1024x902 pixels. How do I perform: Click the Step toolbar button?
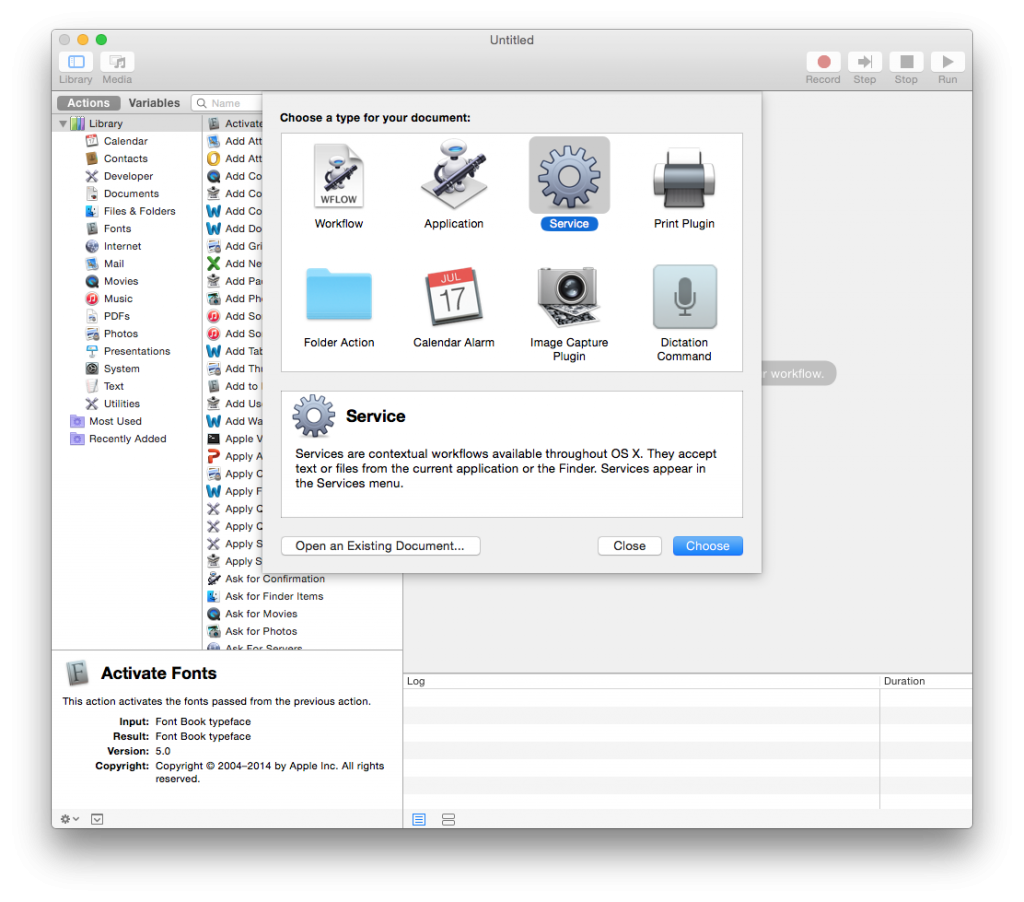(x=865, y=62)
